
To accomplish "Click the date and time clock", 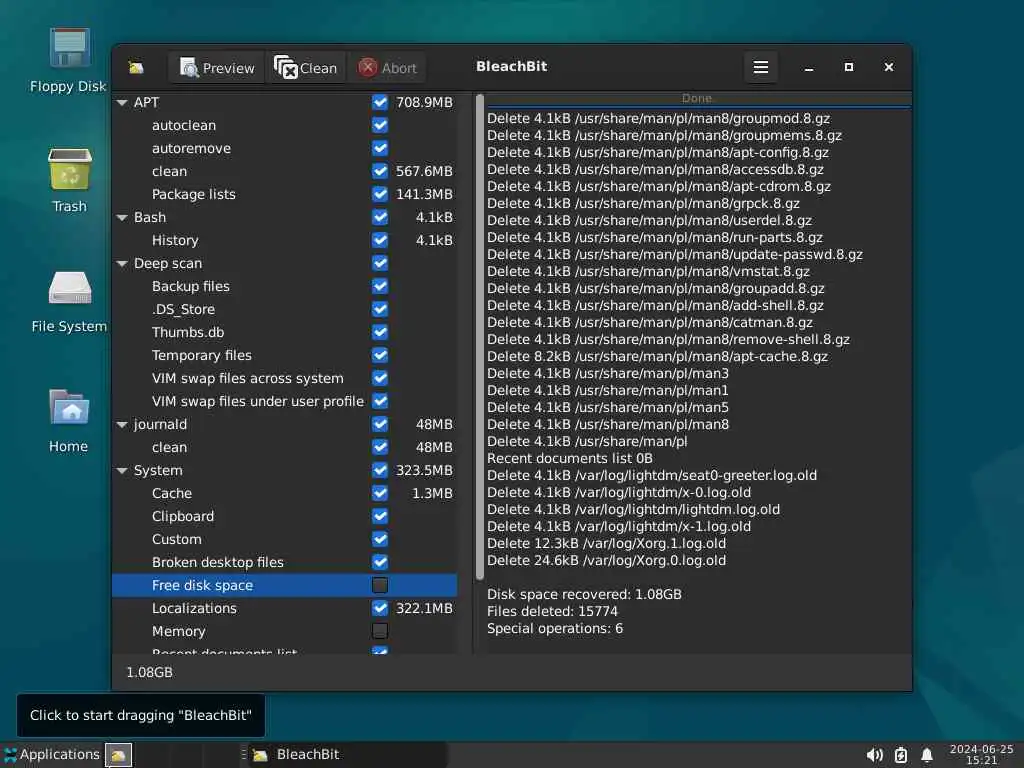I will [x=981, y=754].
